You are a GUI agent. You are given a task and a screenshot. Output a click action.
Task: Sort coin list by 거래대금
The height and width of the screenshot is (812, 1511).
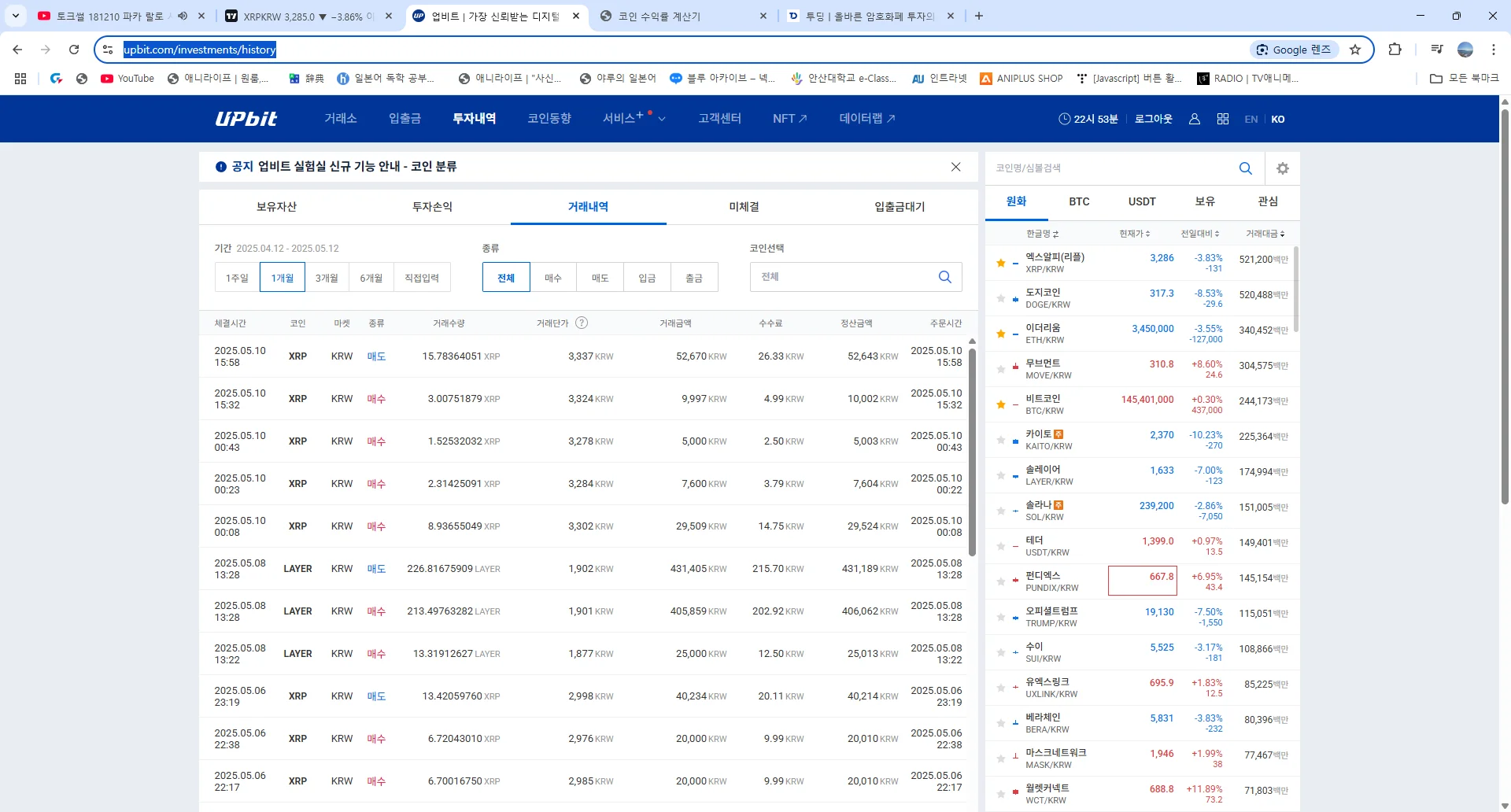pos(1265,234)
